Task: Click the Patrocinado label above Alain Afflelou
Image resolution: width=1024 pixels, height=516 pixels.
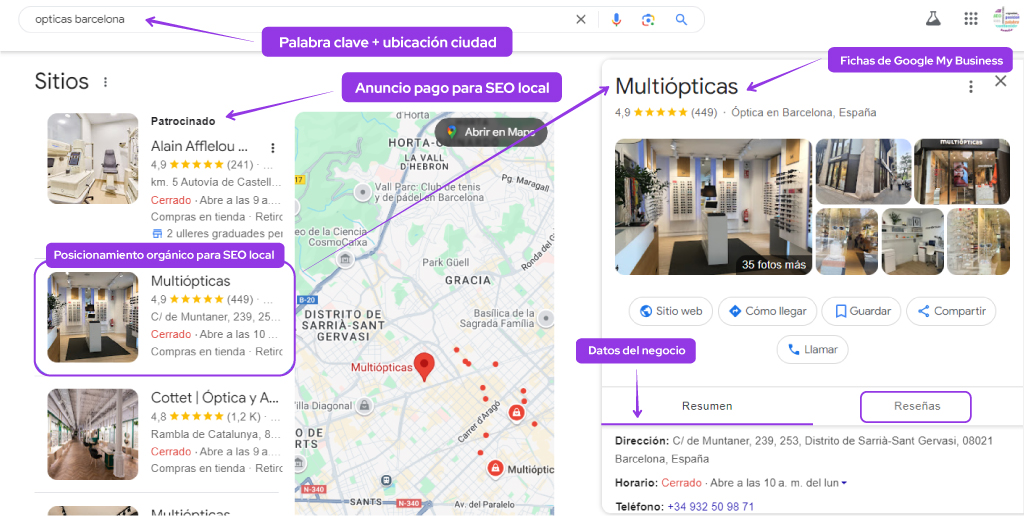Action: tap(183, 121)
